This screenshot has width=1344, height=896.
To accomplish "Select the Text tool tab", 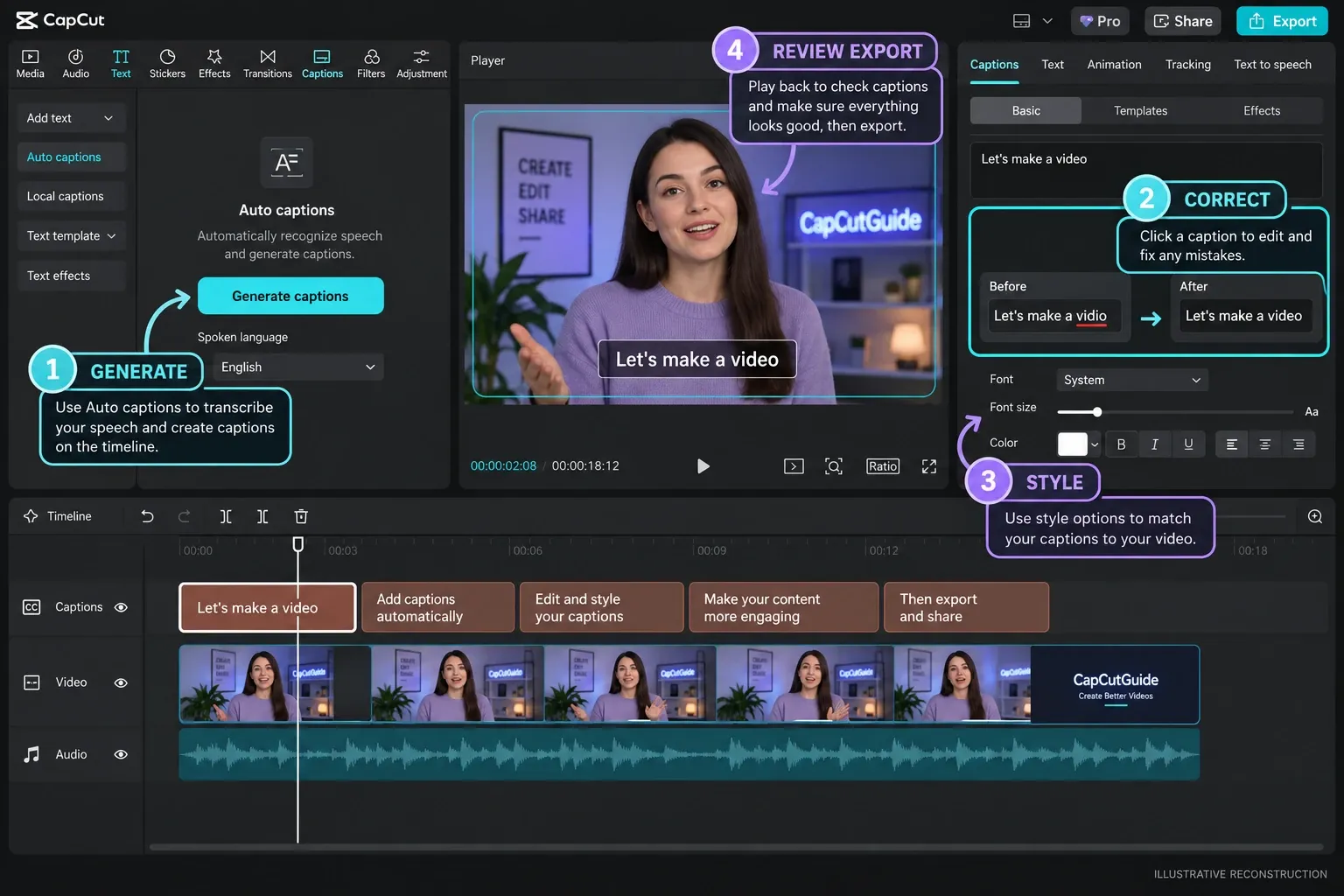I will click(x=121, y=64).
